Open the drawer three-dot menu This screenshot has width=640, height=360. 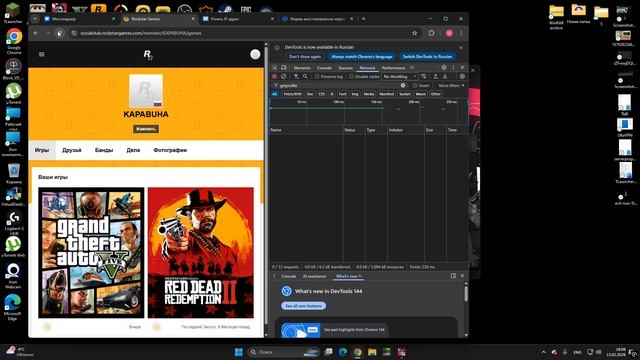tap(274, 276)
